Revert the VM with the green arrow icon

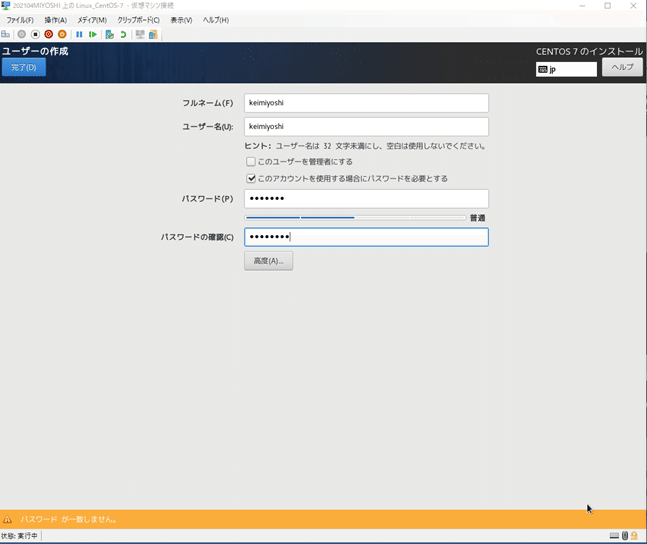pyautogui.click(x=123, y=34)
